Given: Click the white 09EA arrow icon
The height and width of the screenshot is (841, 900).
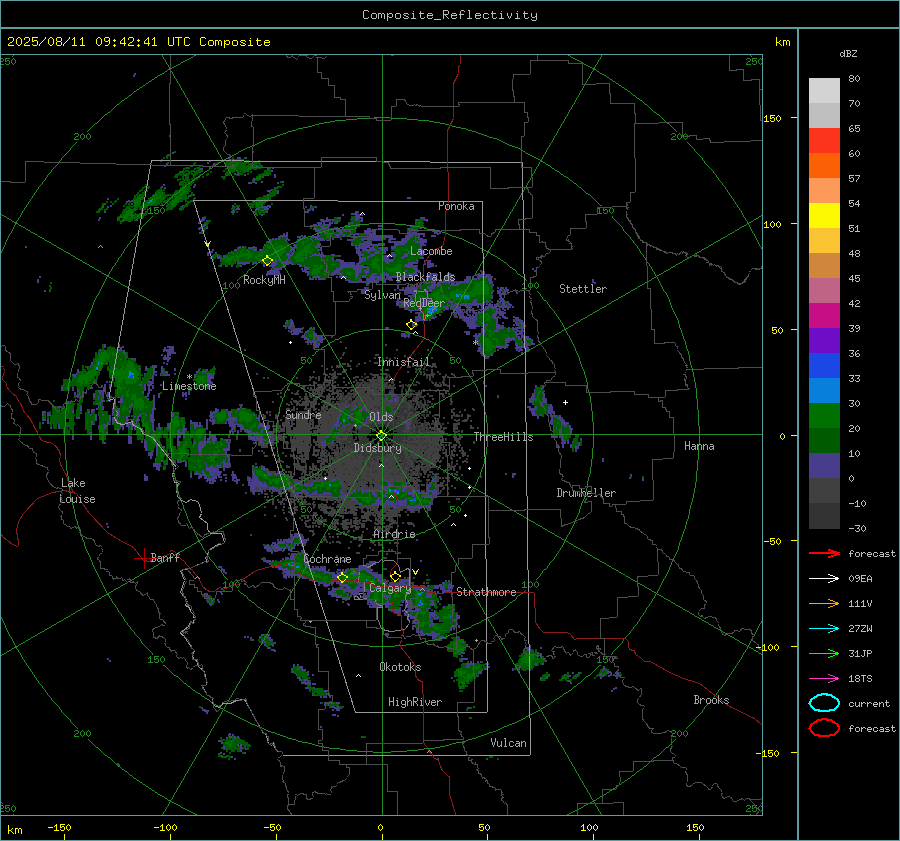Looking at the screenshot, I should (824, 579).
